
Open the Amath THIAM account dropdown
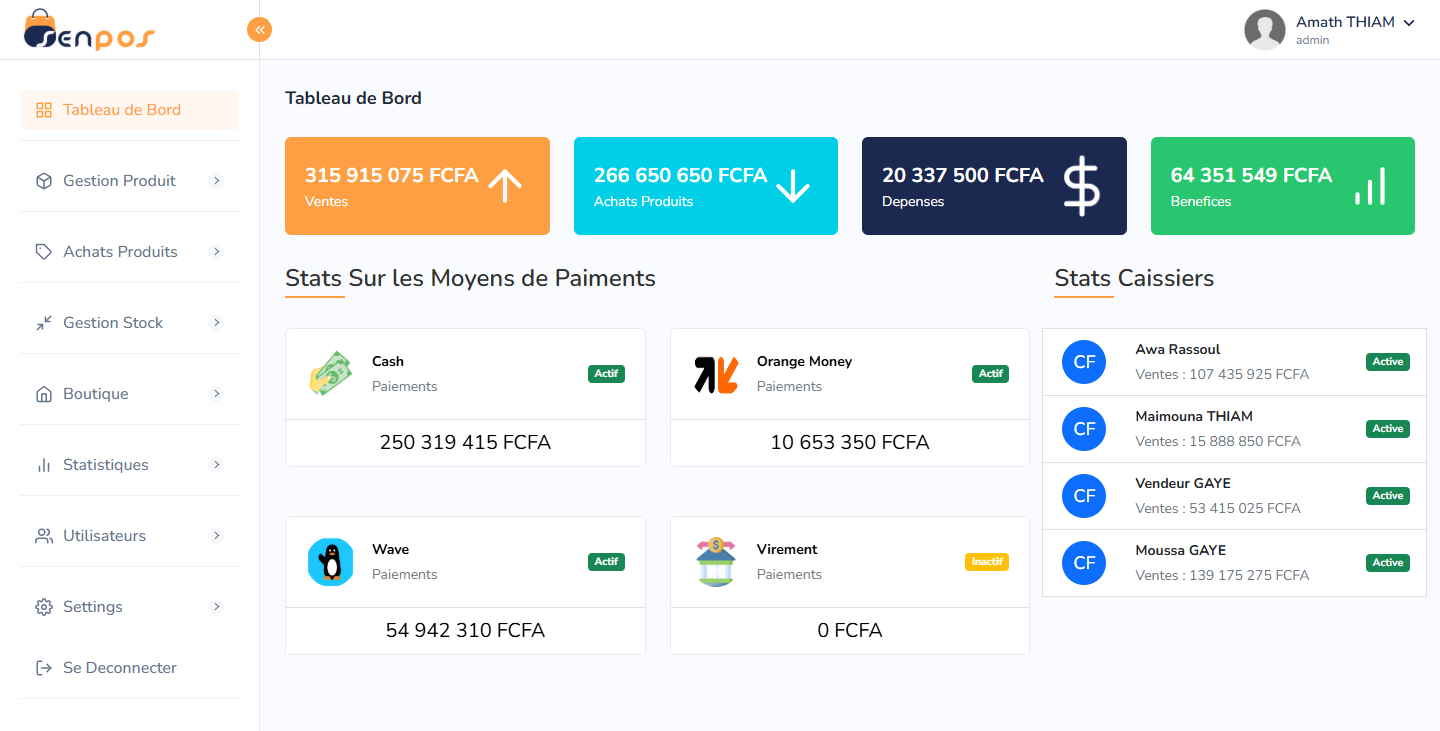(1354, 23)
